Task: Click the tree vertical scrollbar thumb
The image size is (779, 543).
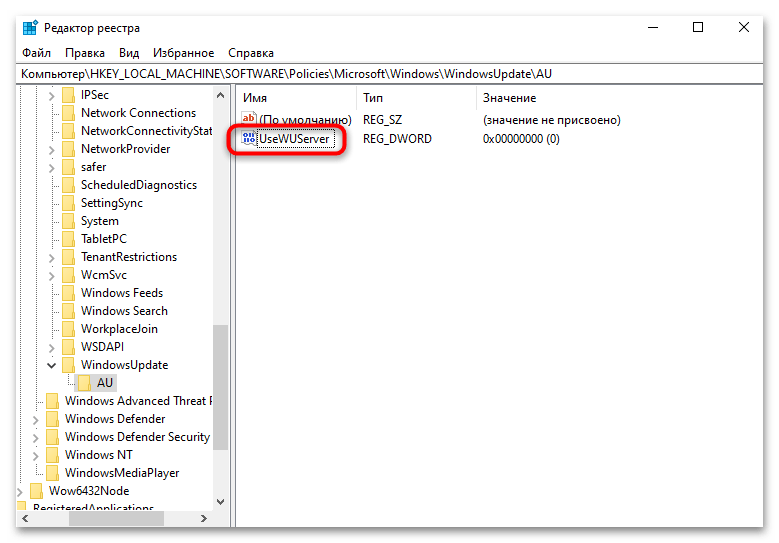Action: [221, 388]
